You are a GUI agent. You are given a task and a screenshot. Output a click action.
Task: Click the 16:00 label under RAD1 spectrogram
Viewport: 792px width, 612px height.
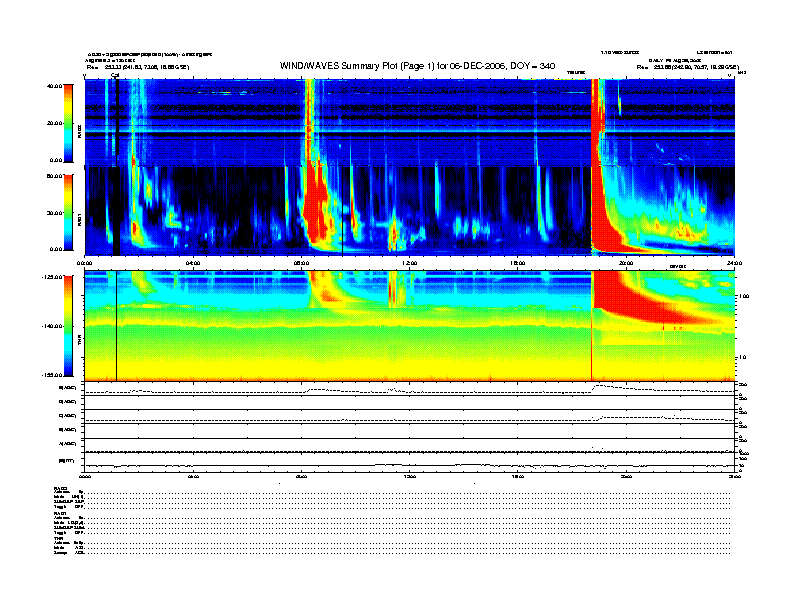tap(518, 263)
